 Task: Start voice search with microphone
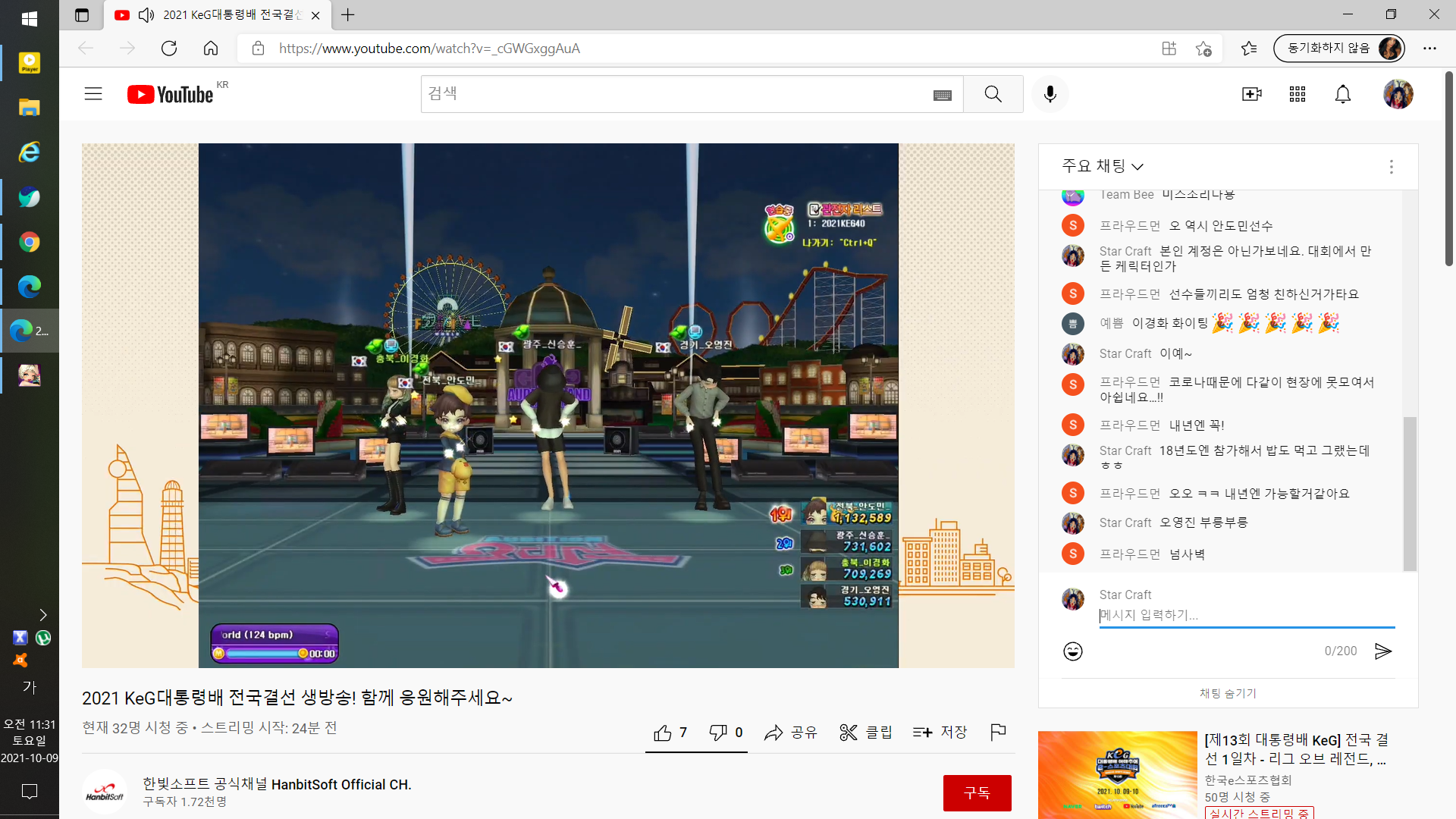1050,94
